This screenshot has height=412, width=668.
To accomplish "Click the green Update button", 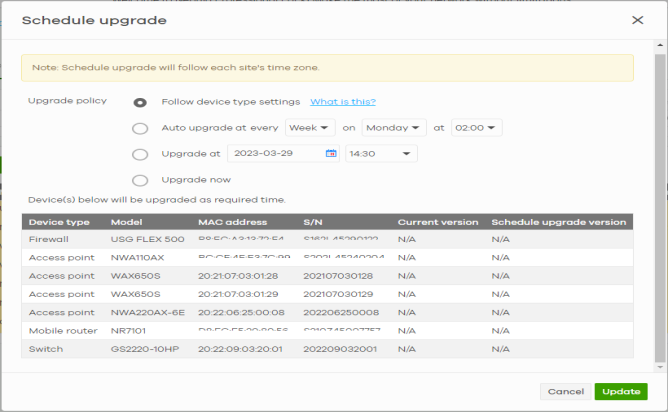I will pyautogui.click(x=620, y=392).
